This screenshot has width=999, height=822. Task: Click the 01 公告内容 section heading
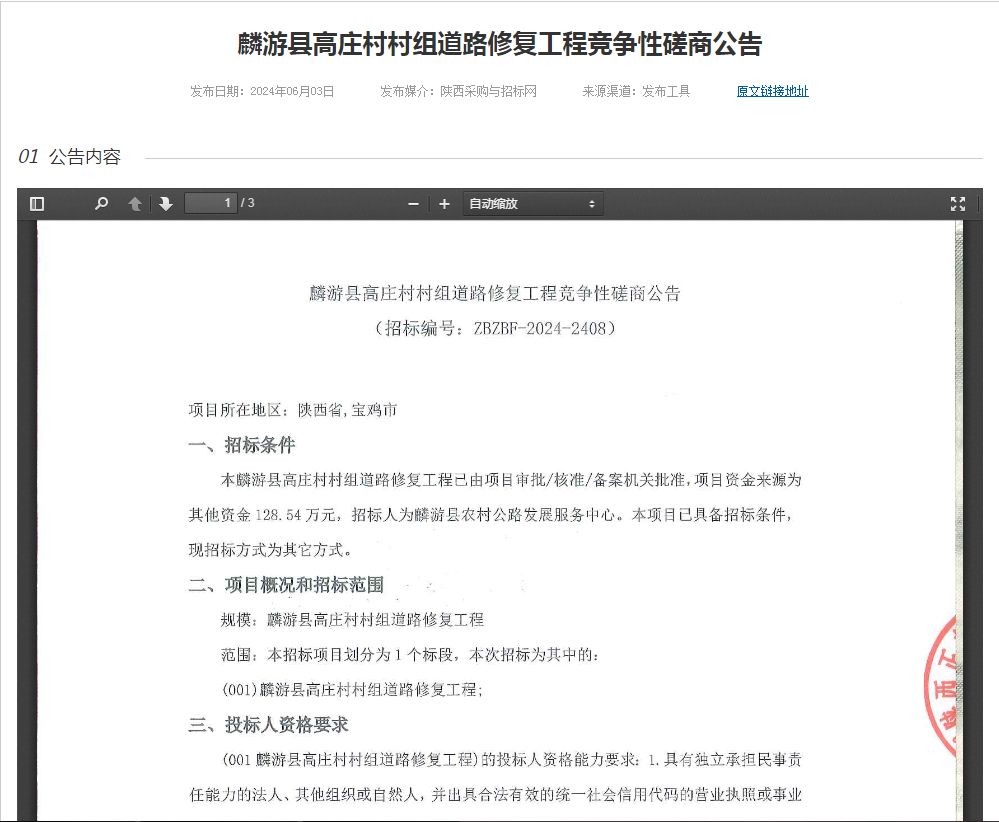click(69, 157)
